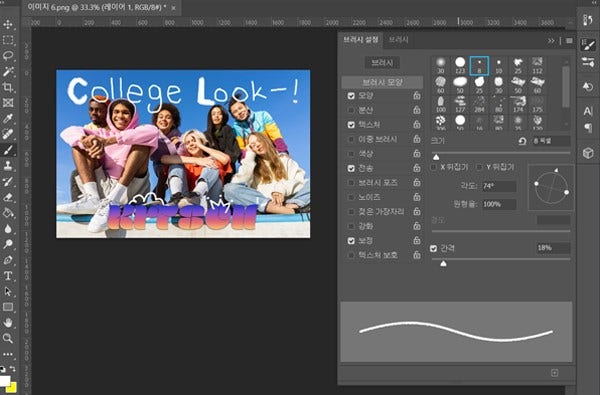Screen dimensions: 600x395
Task: Uncheck the 텍스처 option
Action: 351,125
